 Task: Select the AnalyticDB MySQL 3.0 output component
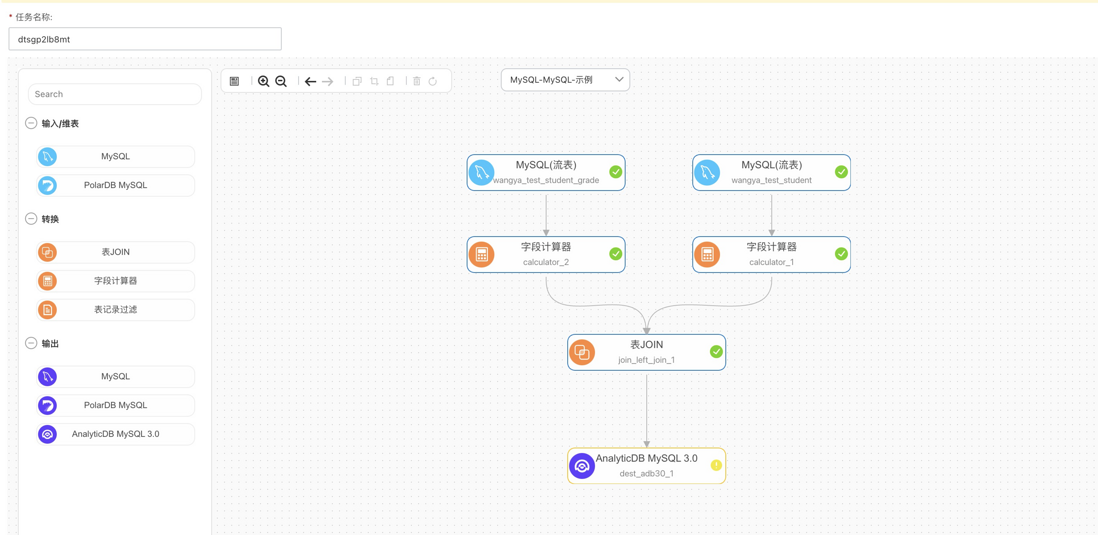coord(116,434)
